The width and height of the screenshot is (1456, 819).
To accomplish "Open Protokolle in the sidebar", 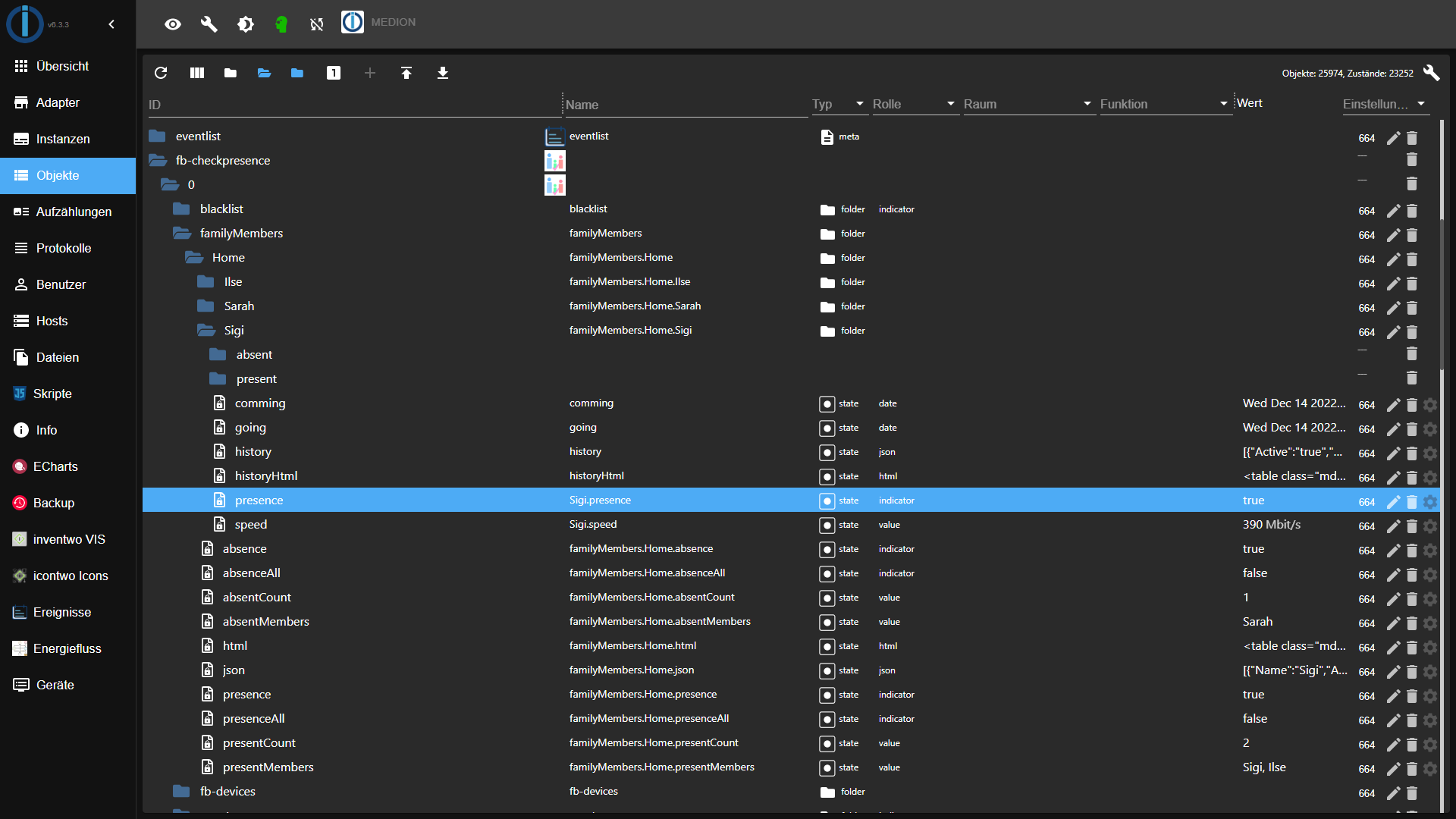I will (68, 248).
